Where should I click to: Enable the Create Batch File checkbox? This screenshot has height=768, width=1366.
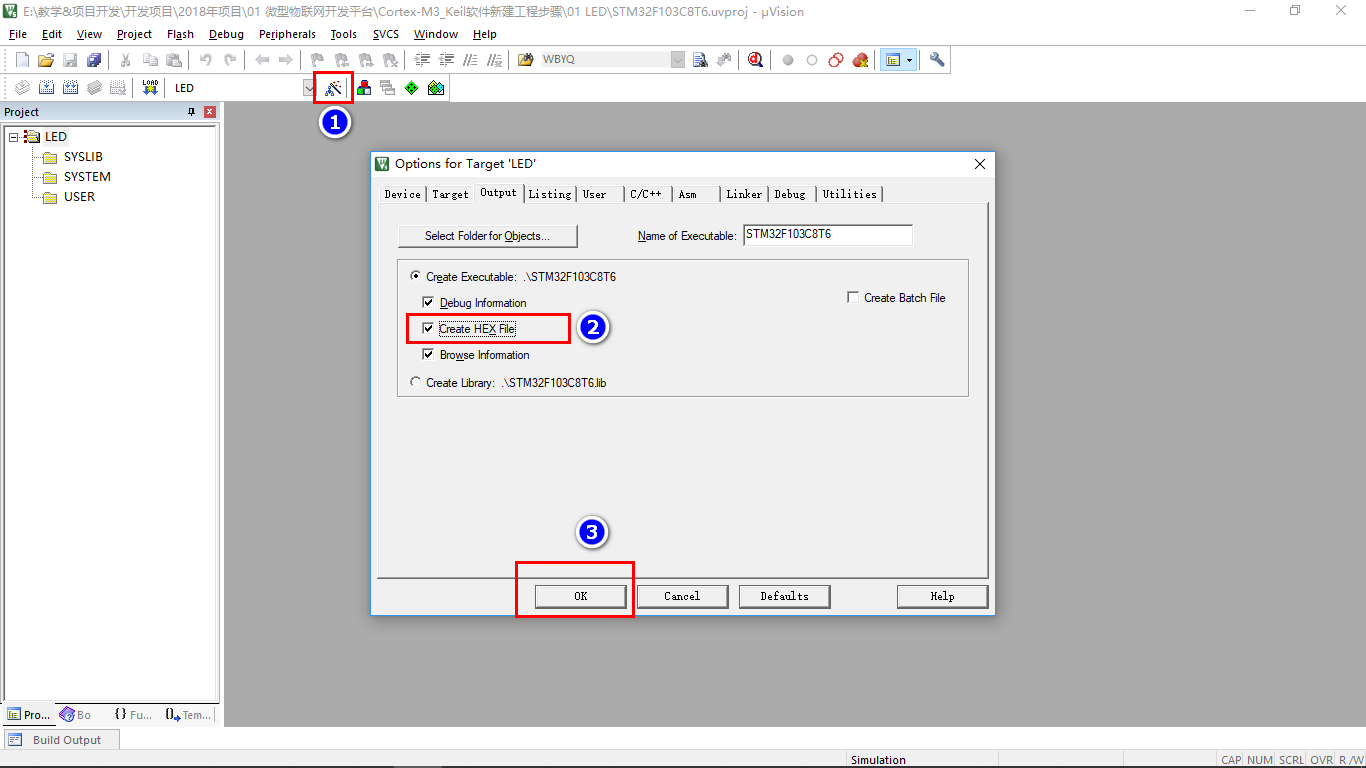pos(853,298)
